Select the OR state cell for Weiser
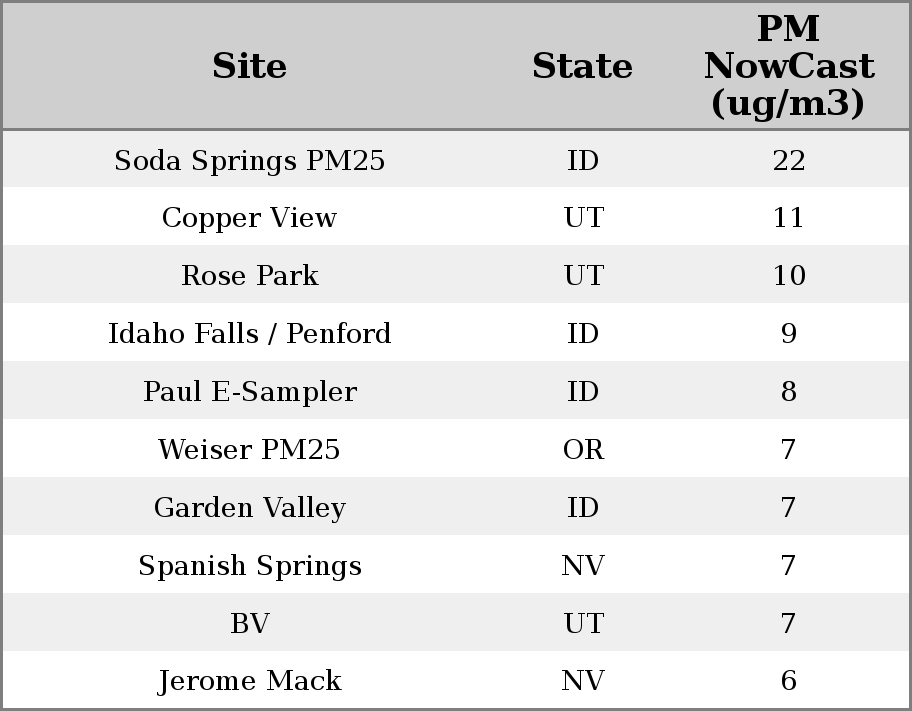 (583, 450)
